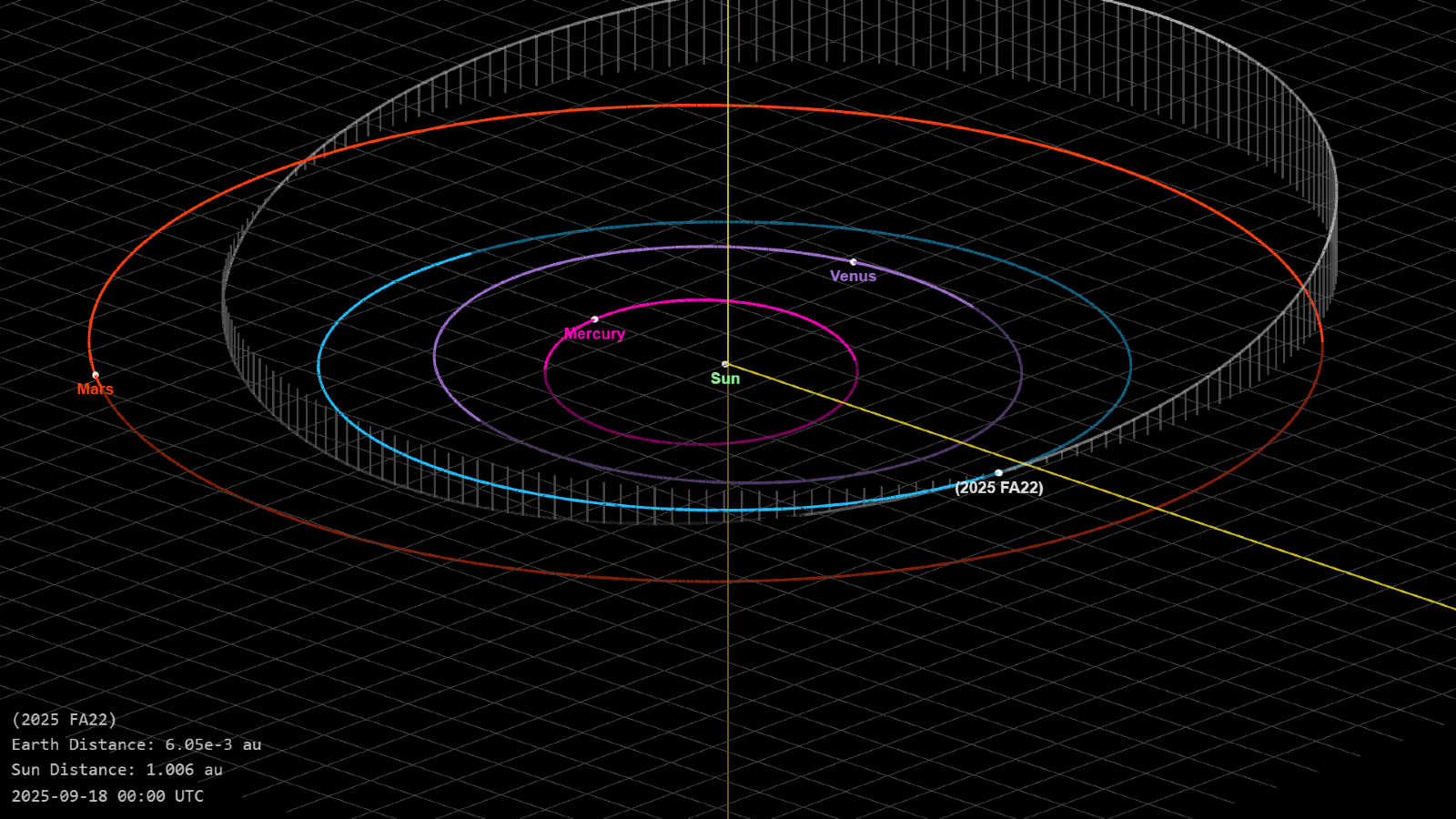
Task: Click the (2025 FA22) asteroid marker dot
Action: point(998,473)
